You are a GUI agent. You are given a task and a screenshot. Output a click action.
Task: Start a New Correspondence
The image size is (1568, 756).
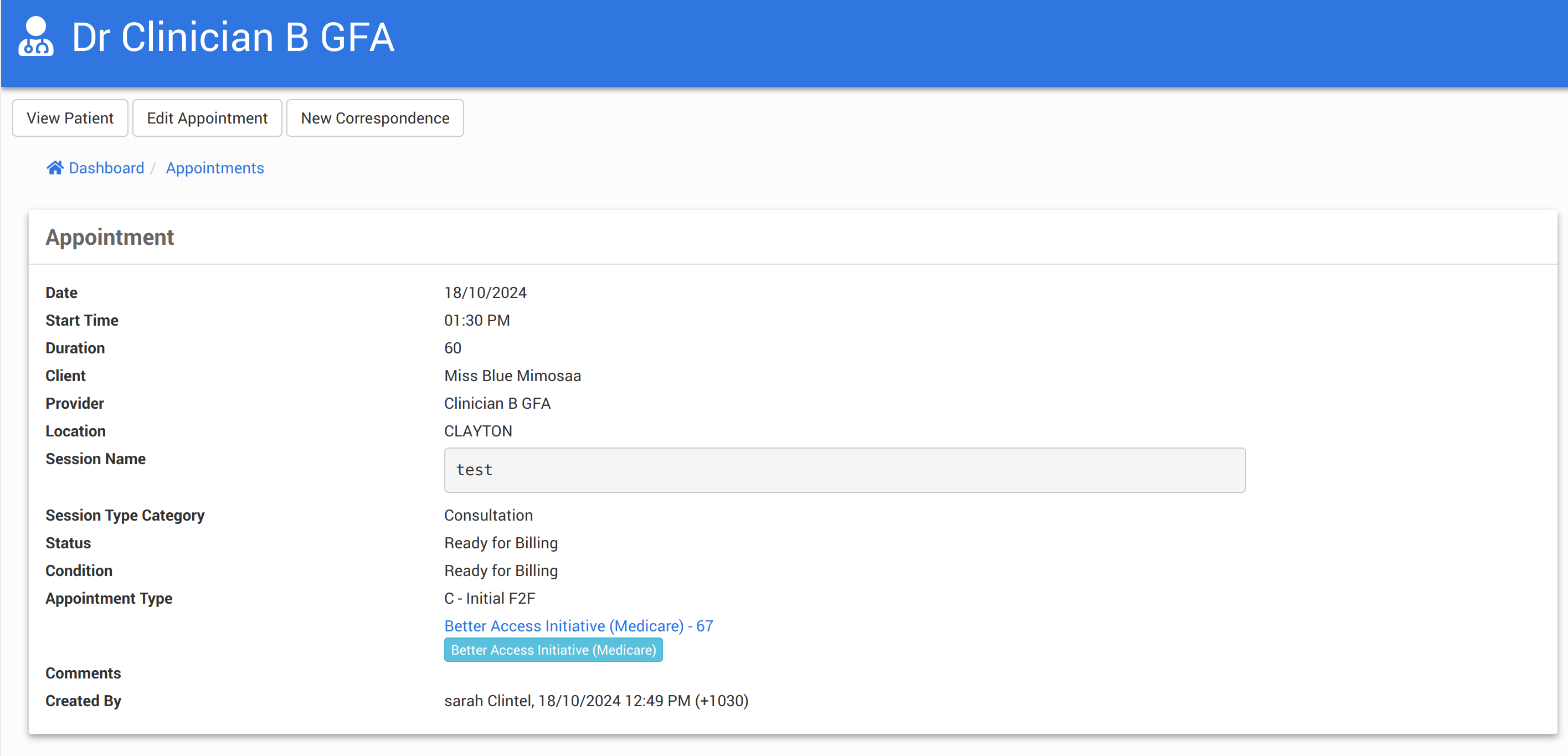pyautogui.click(x=375, y=118)
